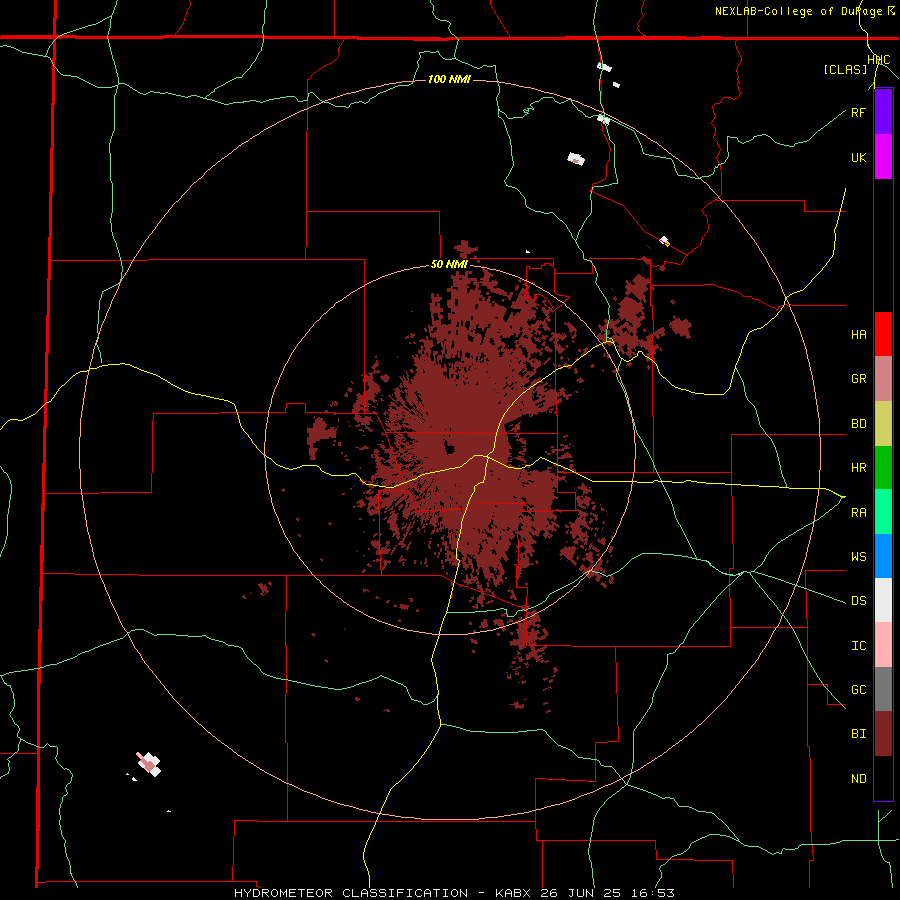Click the HR green legend swatch

click(x=883, y=468)
